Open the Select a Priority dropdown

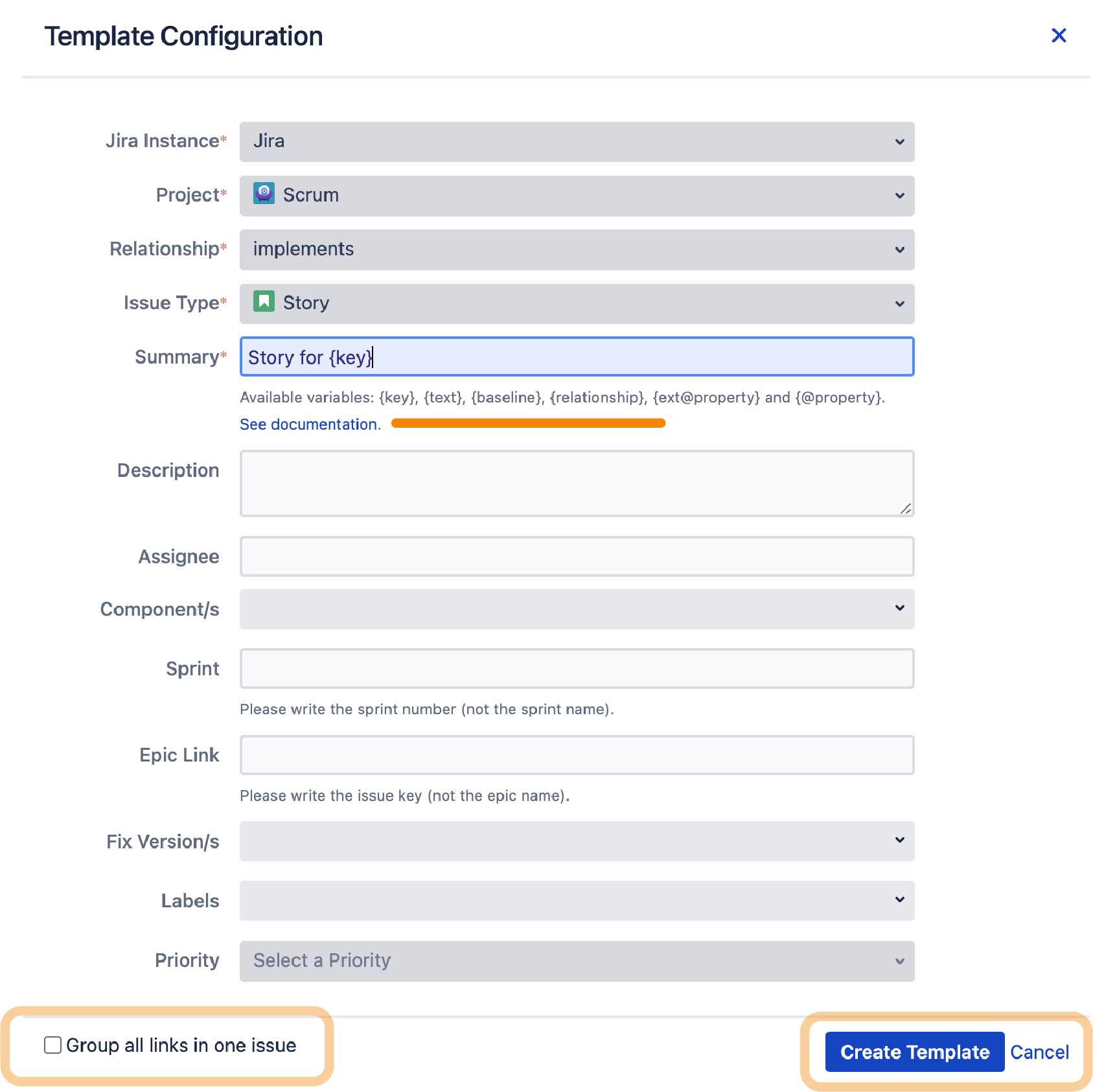[577, 961]
